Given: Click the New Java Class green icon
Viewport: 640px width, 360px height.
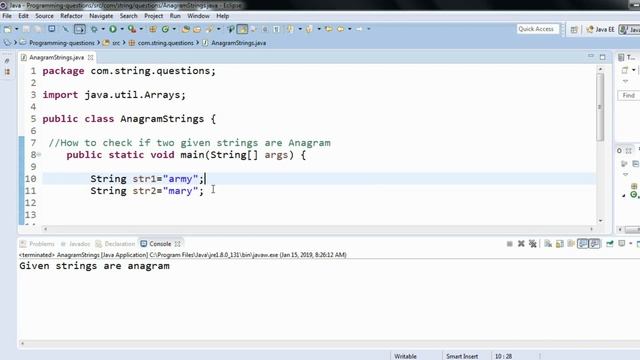Looking at the screenshot, I should coord(165,29).
